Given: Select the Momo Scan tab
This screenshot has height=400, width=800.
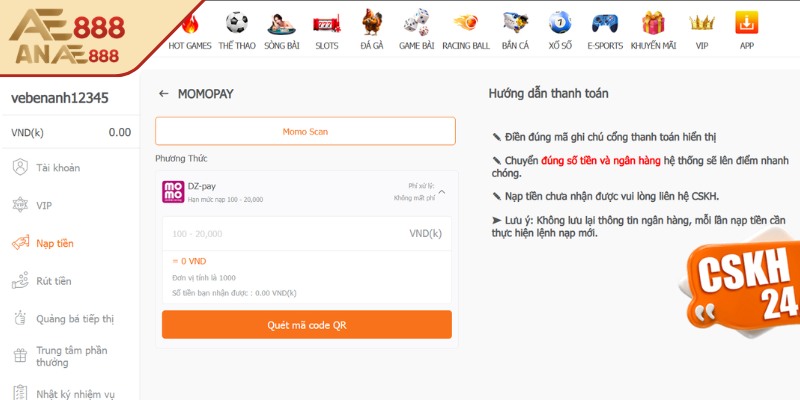Looking at the screenshot, I should 305,131.
